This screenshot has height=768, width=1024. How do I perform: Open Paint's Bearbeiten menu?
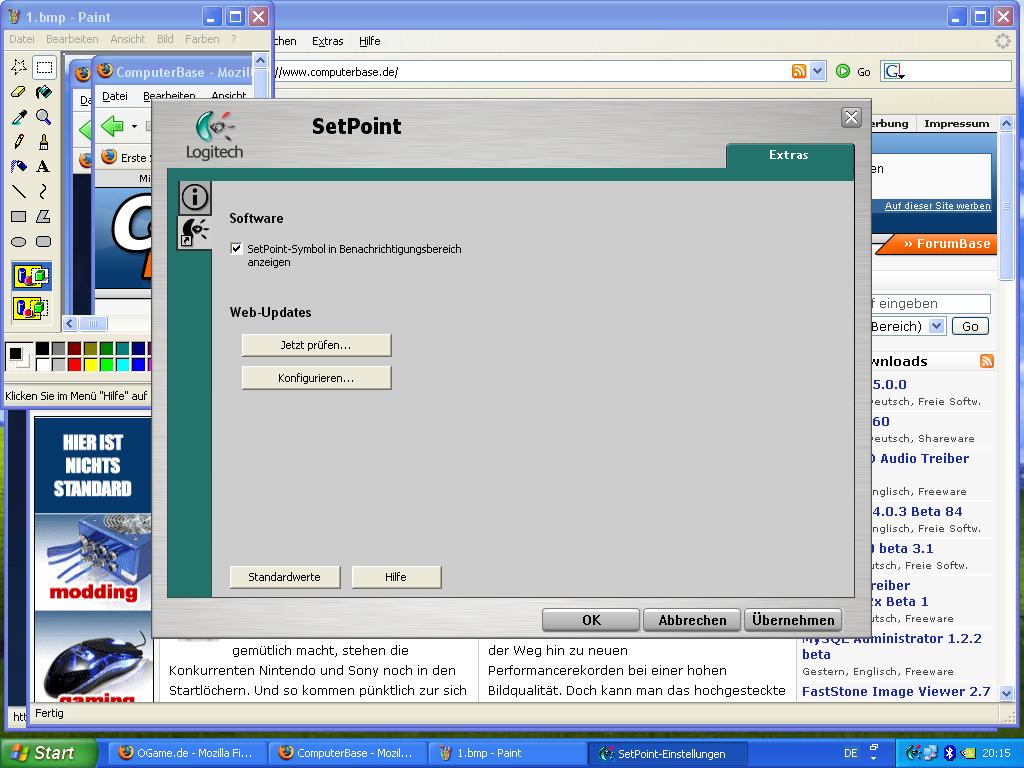pyautogui.click(x=72, y=39)
